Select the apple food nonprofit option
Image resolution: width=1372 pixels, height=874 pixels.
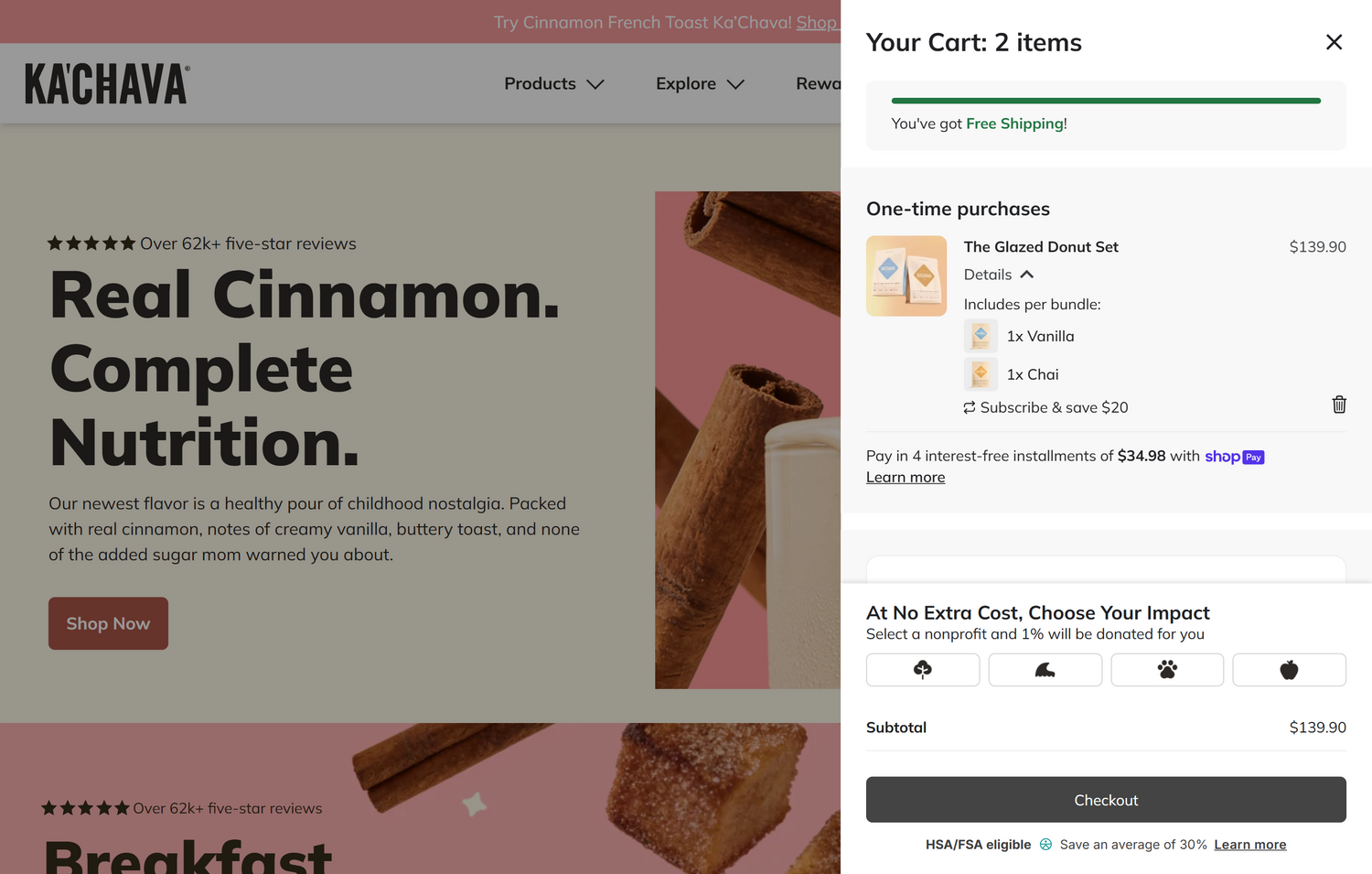[1289, 670]
